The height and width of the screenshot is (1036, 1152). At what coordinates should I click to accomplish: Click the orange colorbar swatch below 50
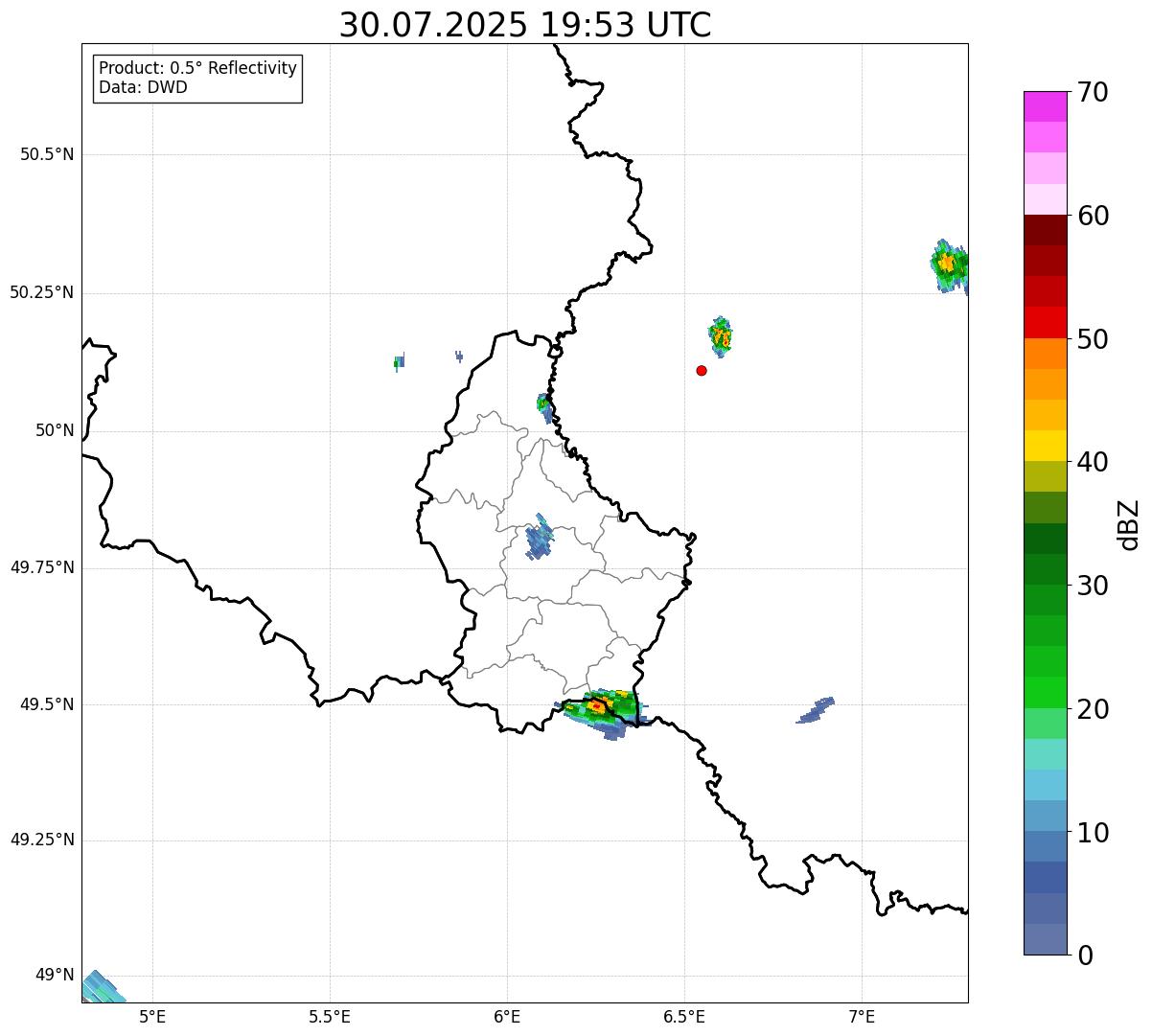pyautogui.click(x=1045, y=354)
